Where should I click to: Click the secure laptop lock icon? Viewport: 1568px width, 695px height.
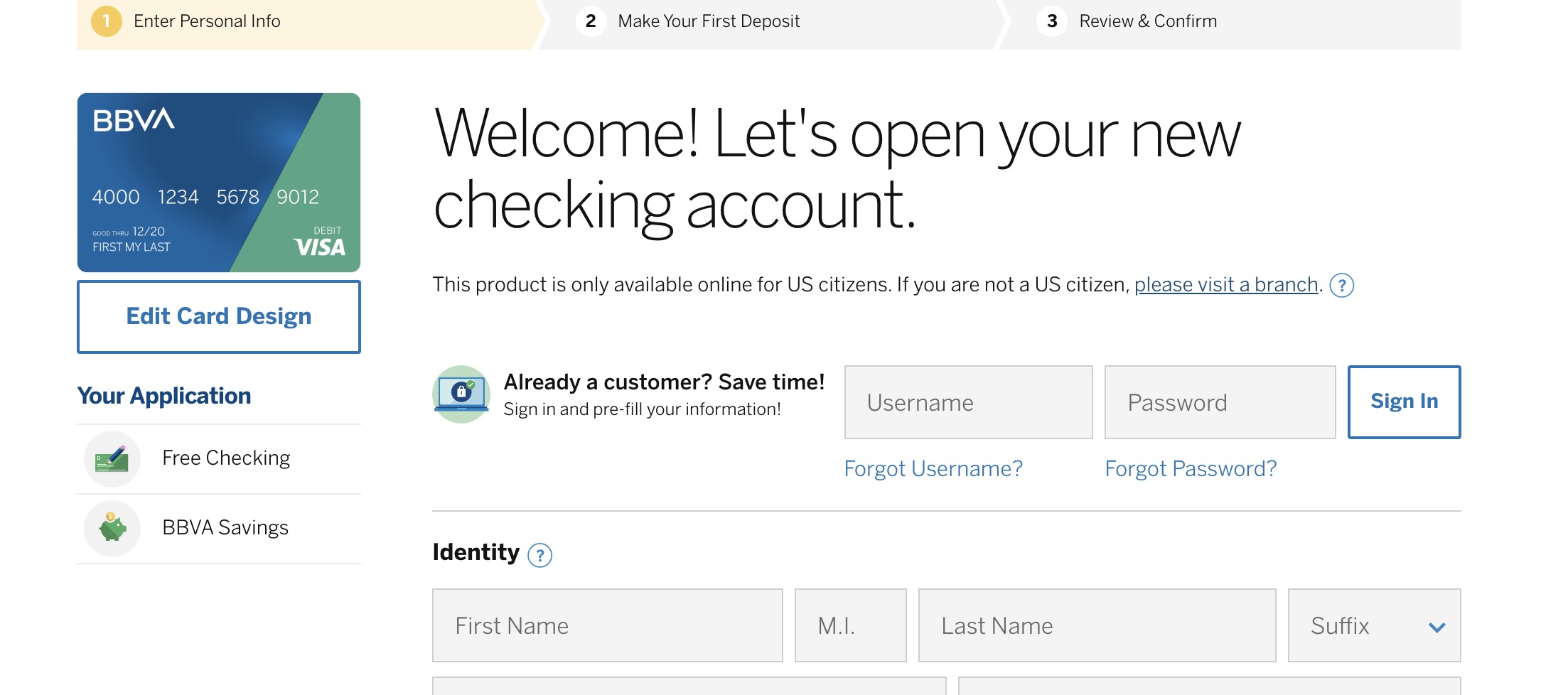coord(461,394)
